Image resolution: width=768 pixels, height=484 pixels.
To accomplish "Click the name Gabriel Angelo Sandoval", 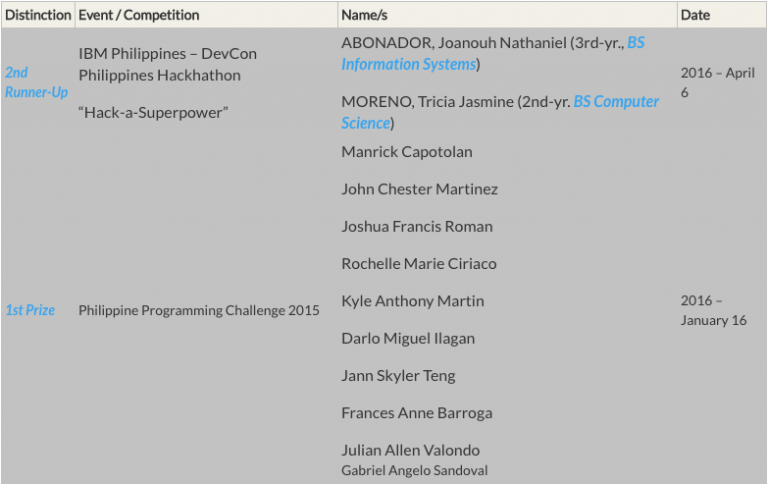I will click(414, 470).
